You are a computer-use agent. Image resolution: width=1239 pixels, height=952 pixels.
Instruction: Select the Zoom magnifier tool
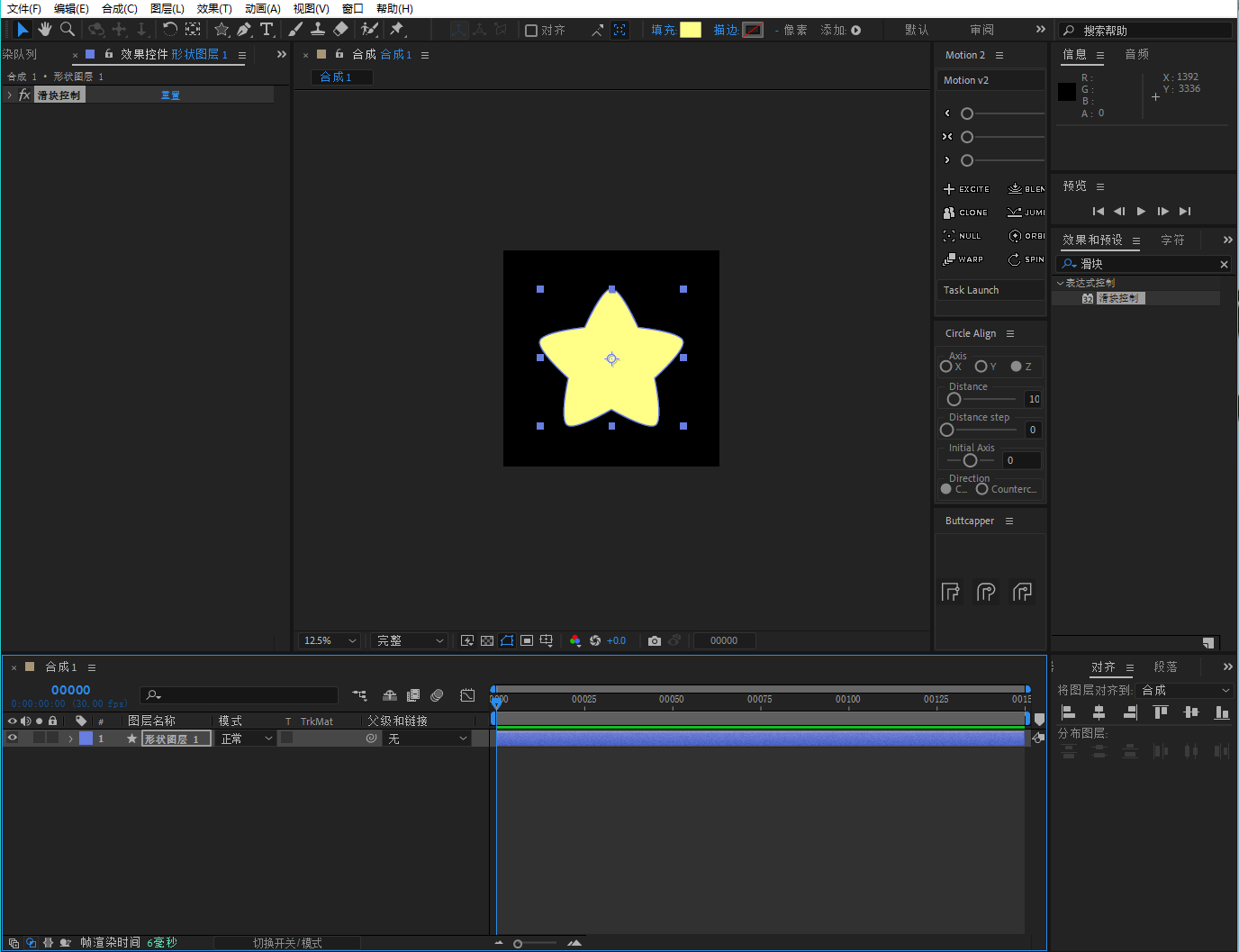(68, 30)
